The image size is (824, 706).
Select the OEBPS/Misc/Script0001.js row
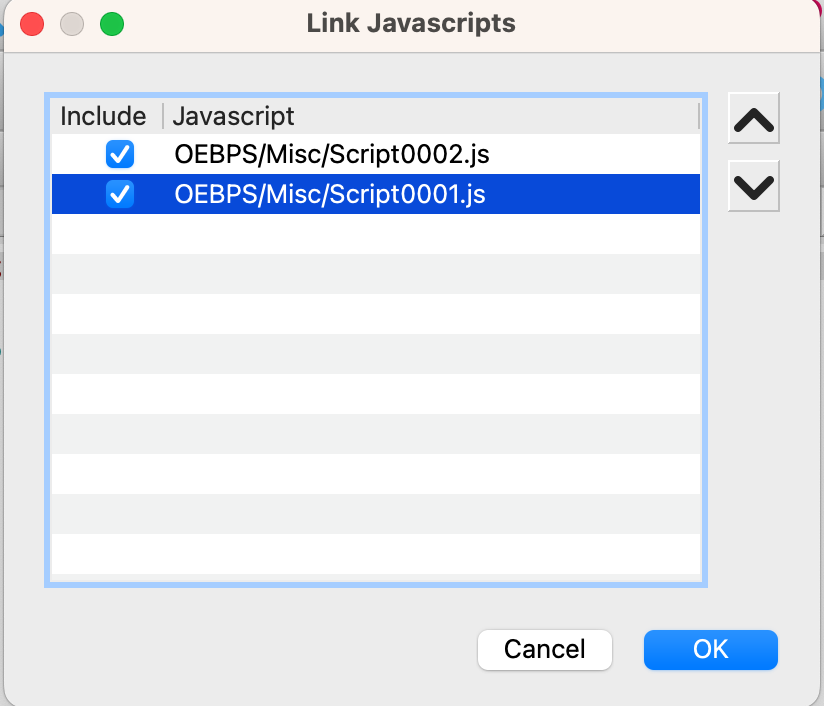click(x=330, y=195)
